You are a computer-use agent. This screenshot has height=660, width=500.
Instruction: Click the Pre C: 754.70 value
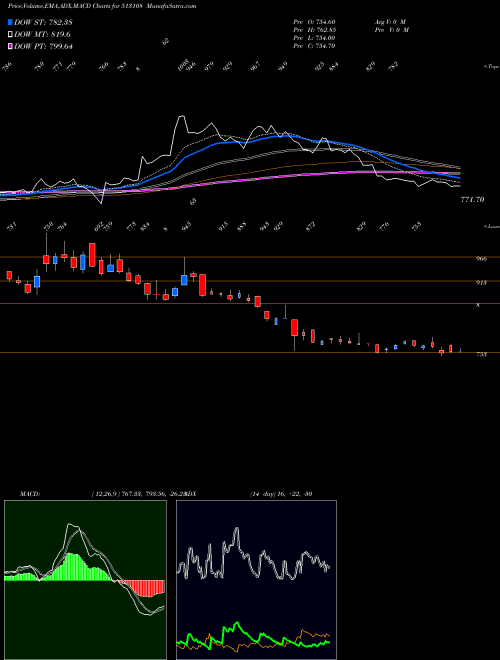[314, 46]
